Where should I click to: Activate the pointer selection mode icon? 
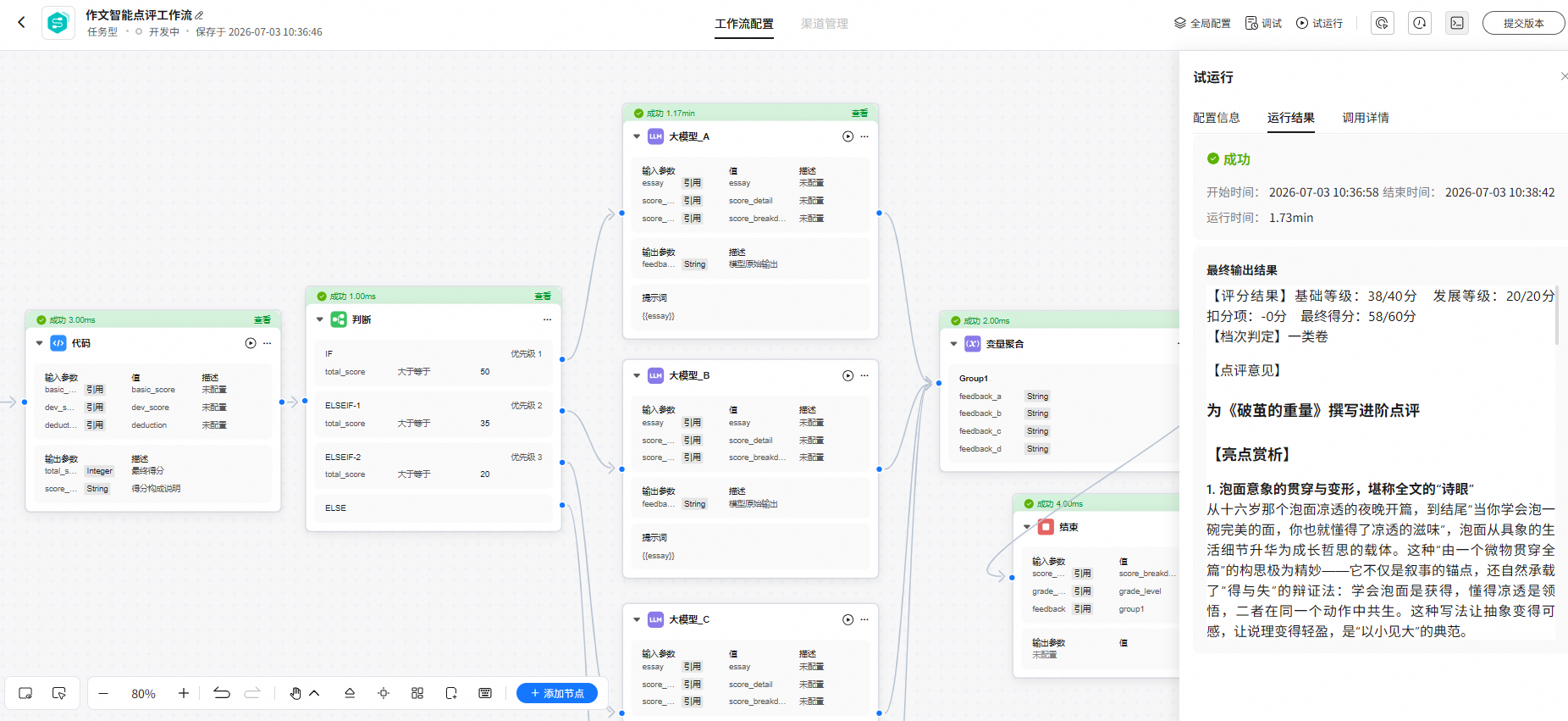59,693
